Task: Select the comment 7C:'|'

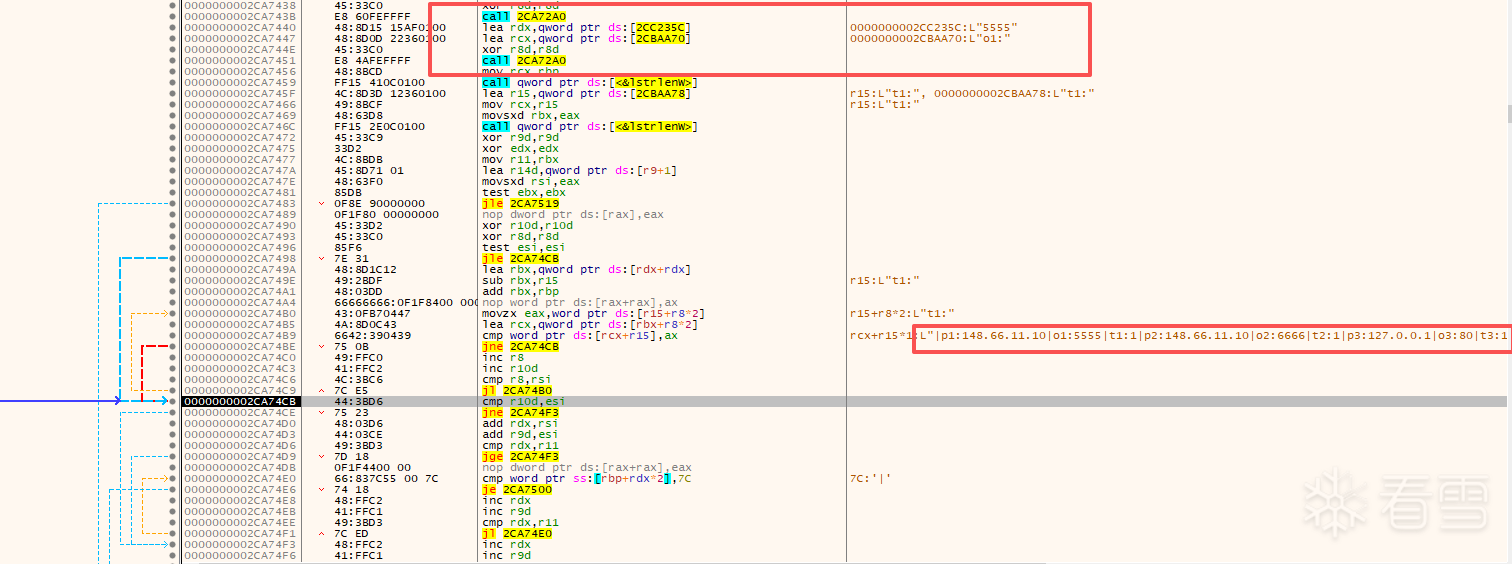Action: tap(870, 478)
